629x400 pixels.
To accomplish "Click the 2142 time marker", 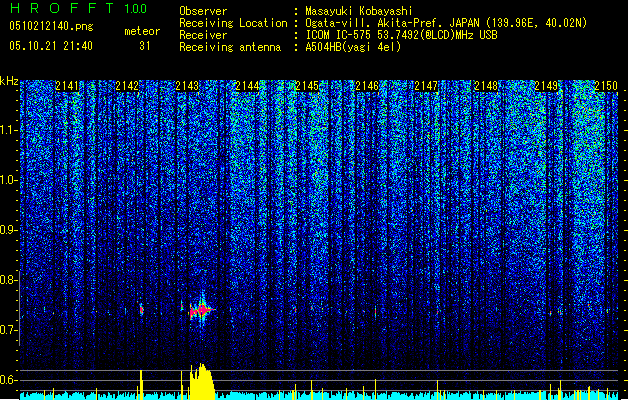I will [x=127, y=86].
